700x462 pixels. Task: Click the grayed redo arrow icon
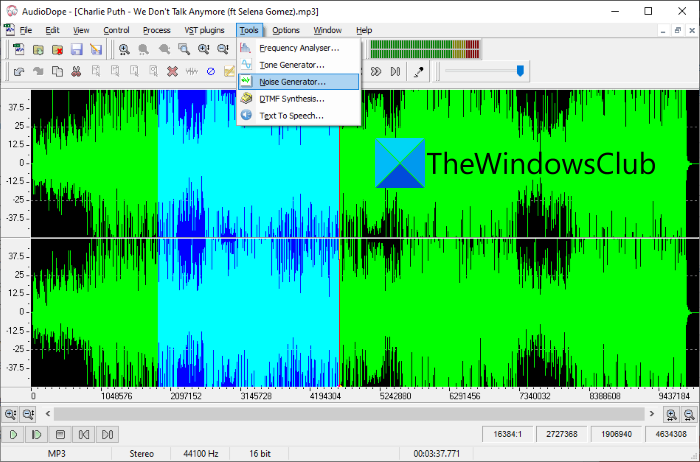pyautogui.click(x=38, y=71)
